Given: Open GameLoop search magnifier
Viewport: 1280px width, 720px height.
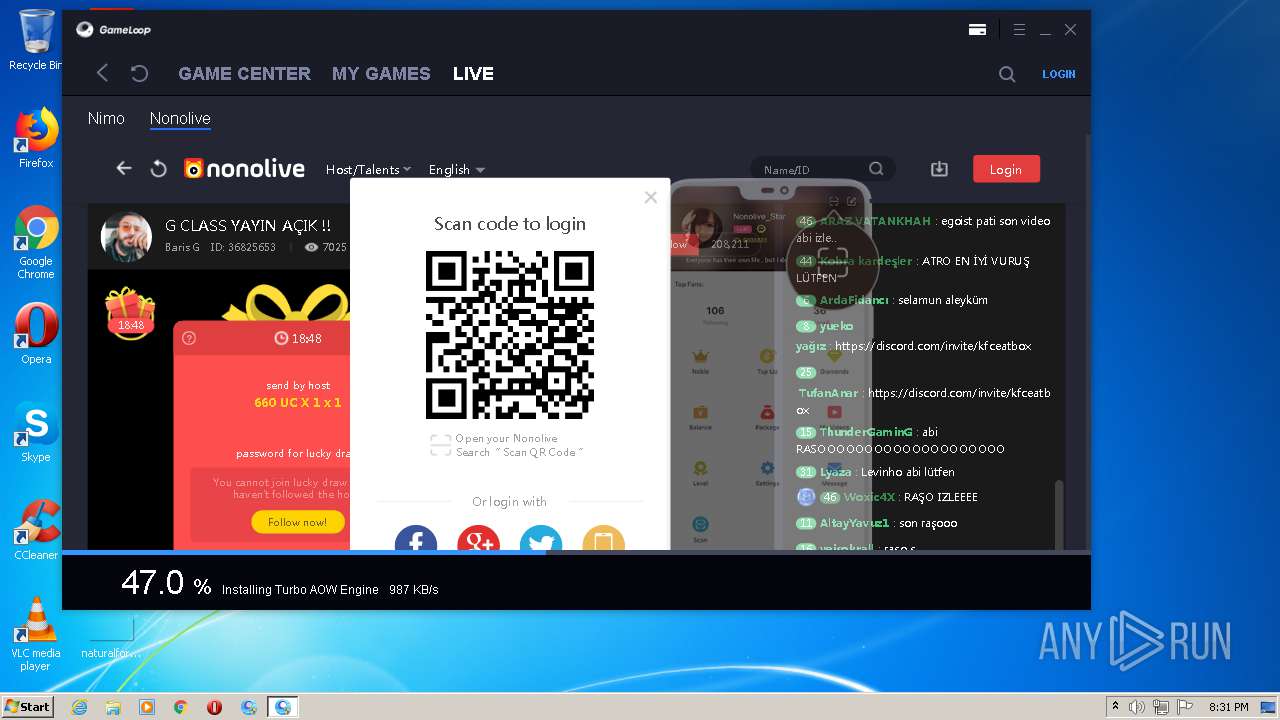Looking at the screenshot, I should (x=1007, y=74).
